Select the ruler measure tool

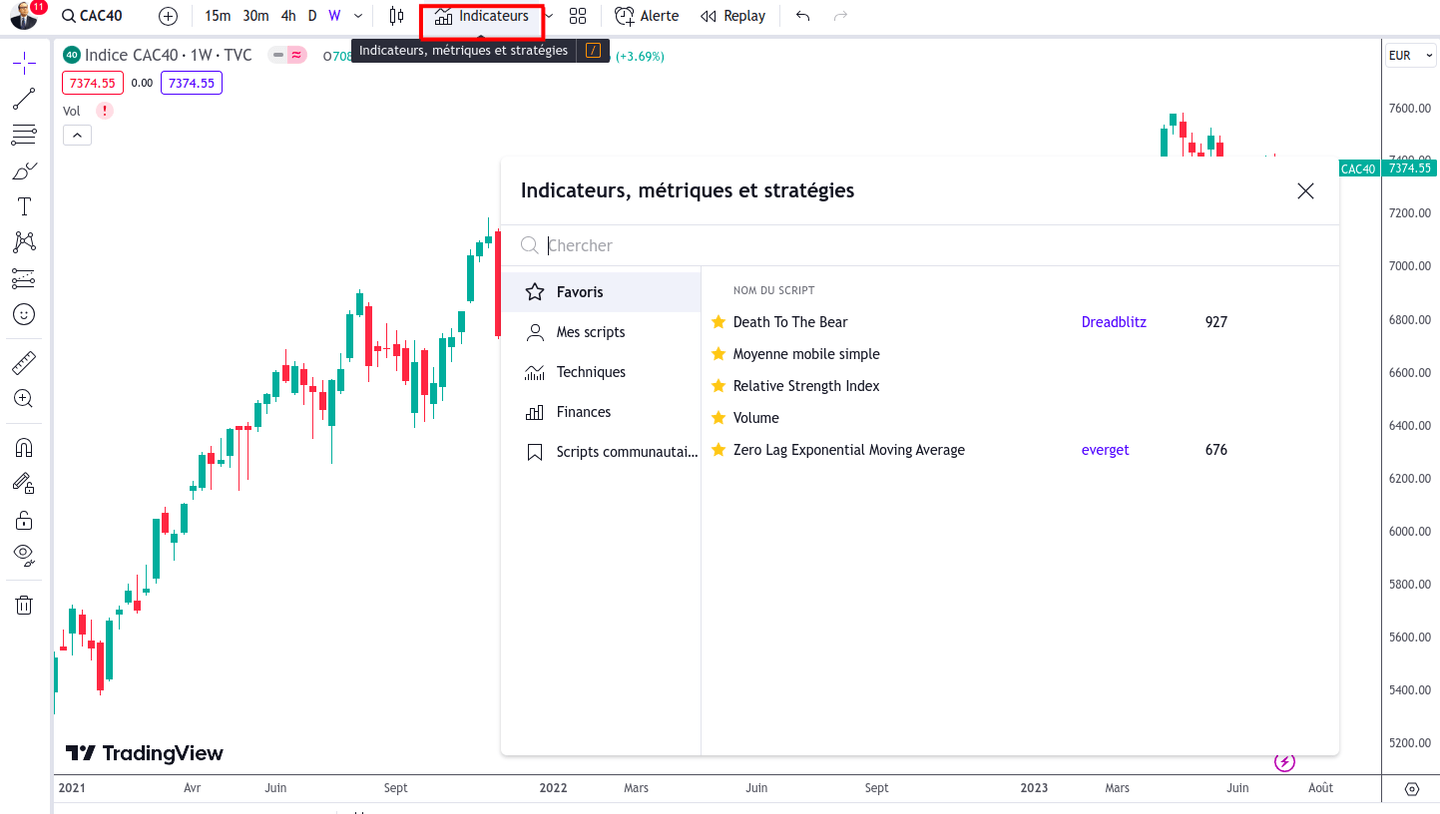[24, 362]
